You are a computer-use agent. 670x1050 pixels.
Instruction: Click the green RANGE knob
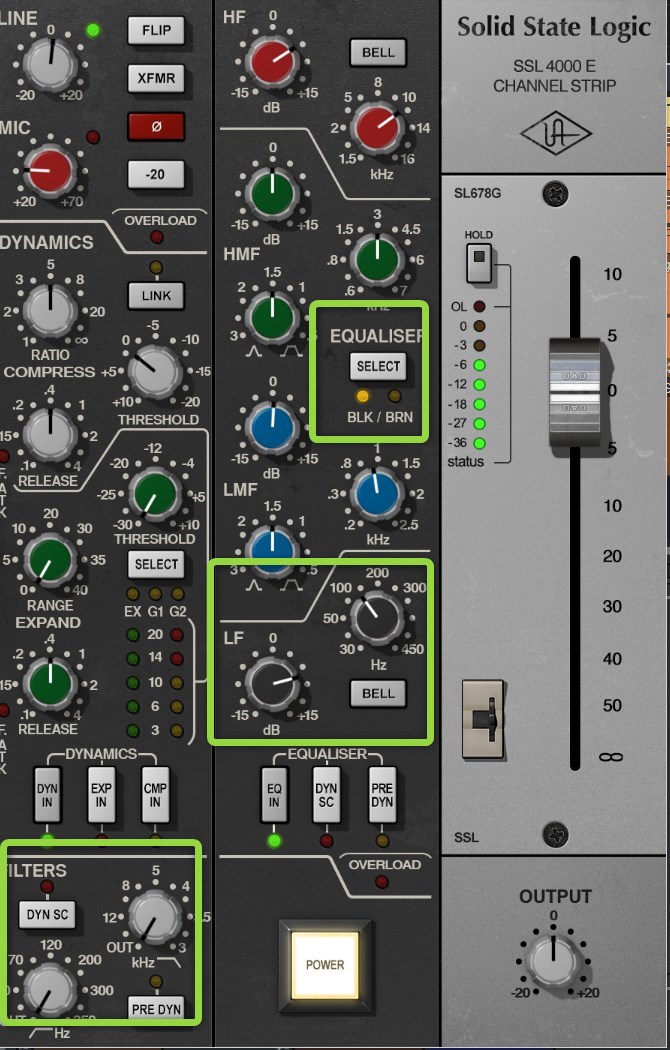(x=50, y=560)
